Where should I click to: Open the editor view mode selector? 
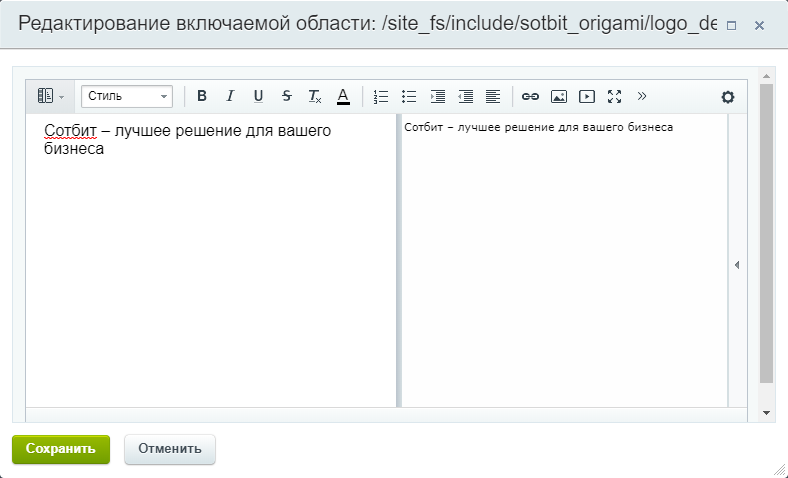point(50,96)
